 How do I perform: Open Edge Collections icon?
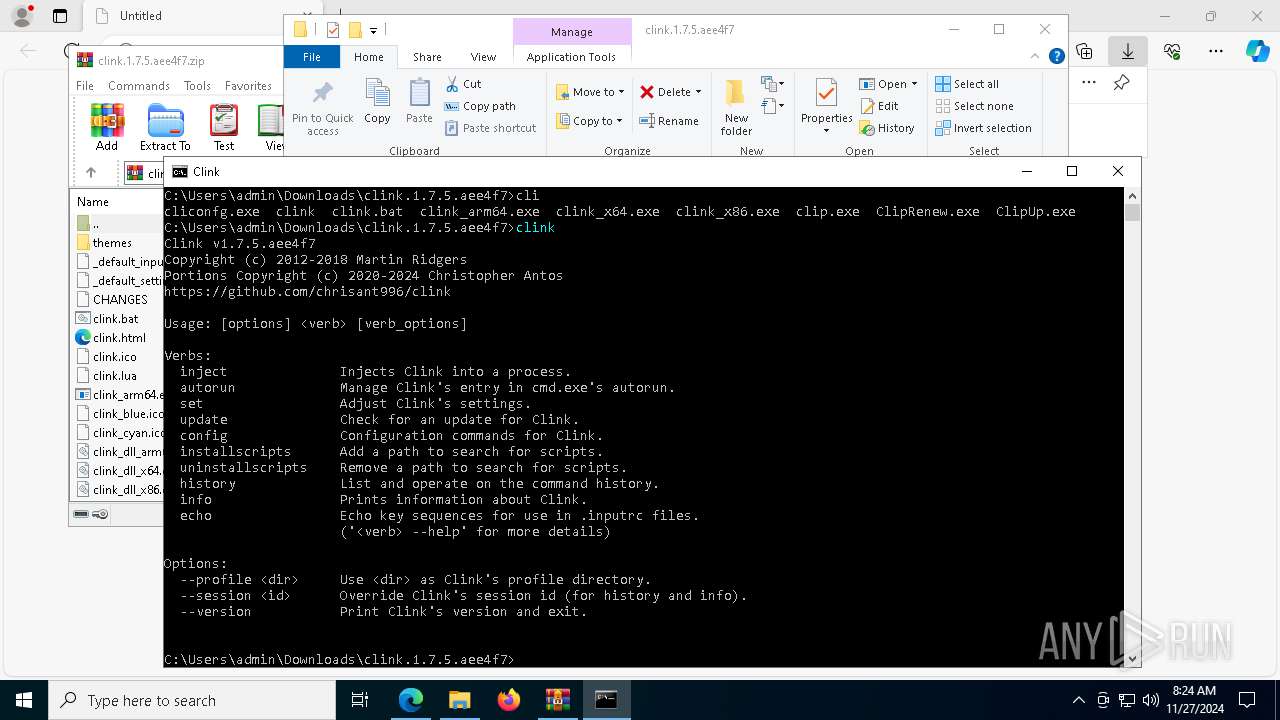[1085, 51]
